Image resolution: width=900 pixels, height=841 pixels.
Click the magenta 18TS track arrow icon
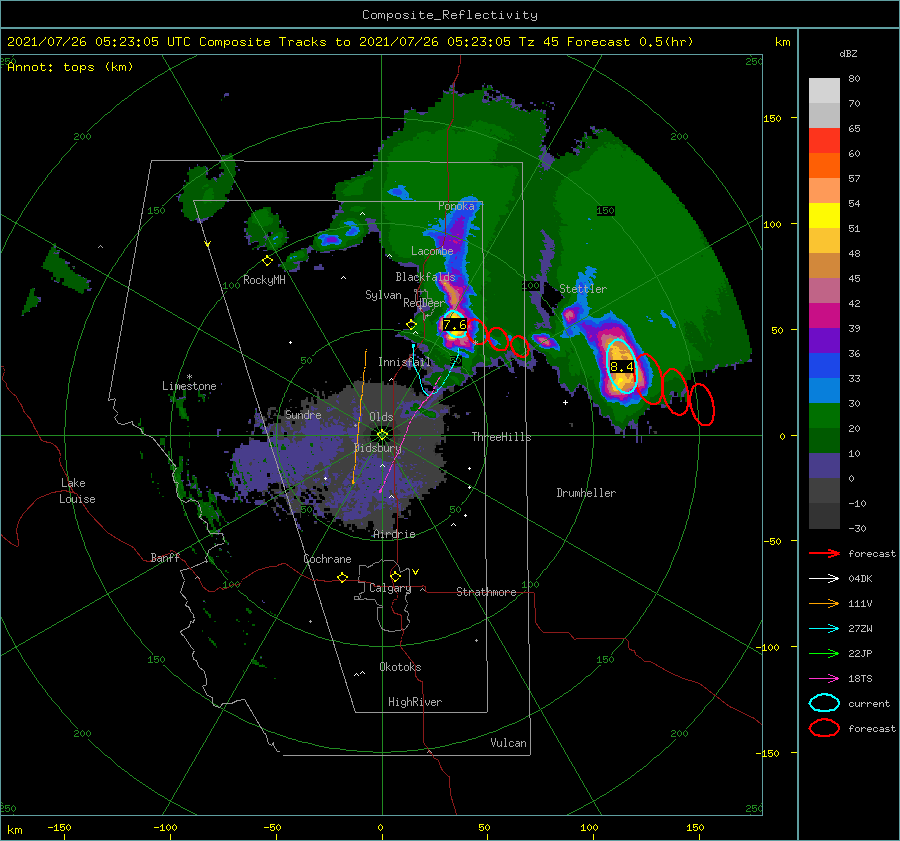pyautogui.click(x=824, y=679)
